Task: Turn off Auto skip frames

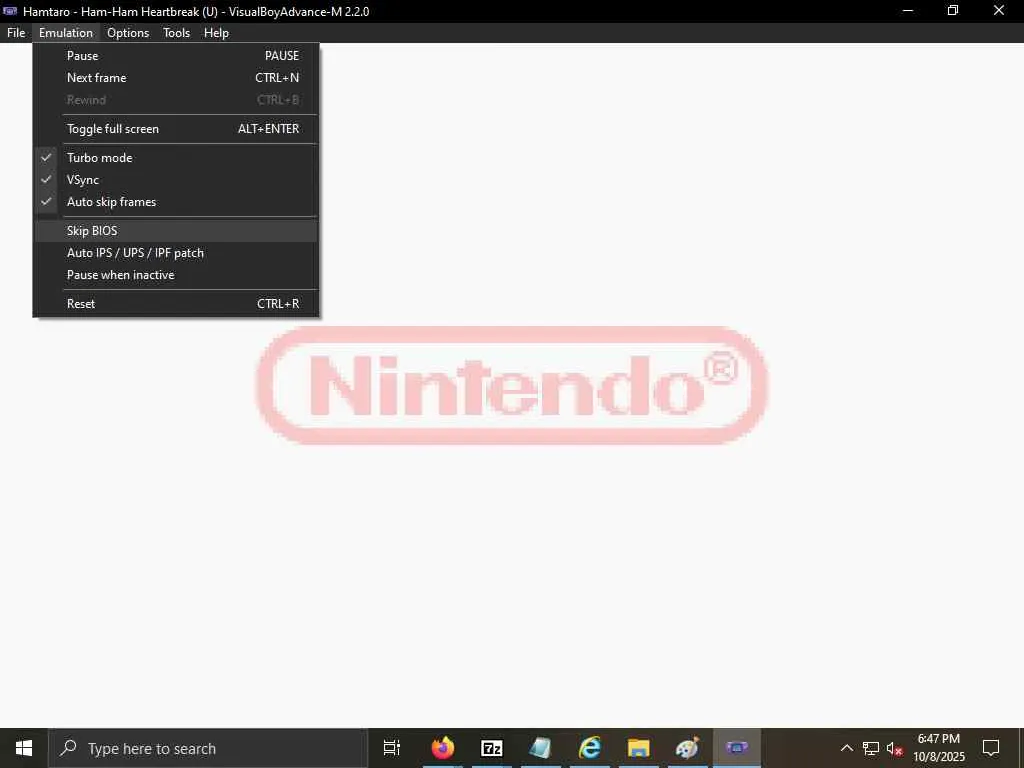Action: [176, 202]
